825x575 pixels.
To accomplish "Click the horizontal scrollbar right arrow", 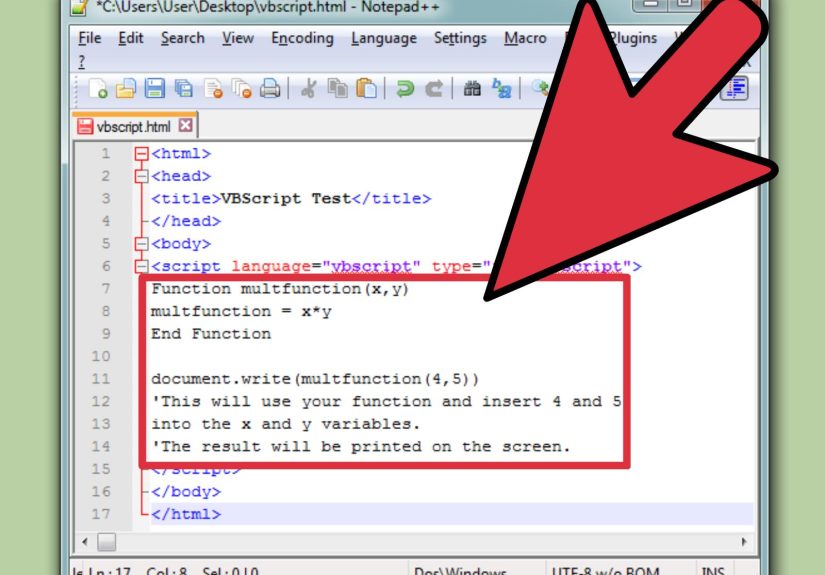I will (x=744, y=542).
